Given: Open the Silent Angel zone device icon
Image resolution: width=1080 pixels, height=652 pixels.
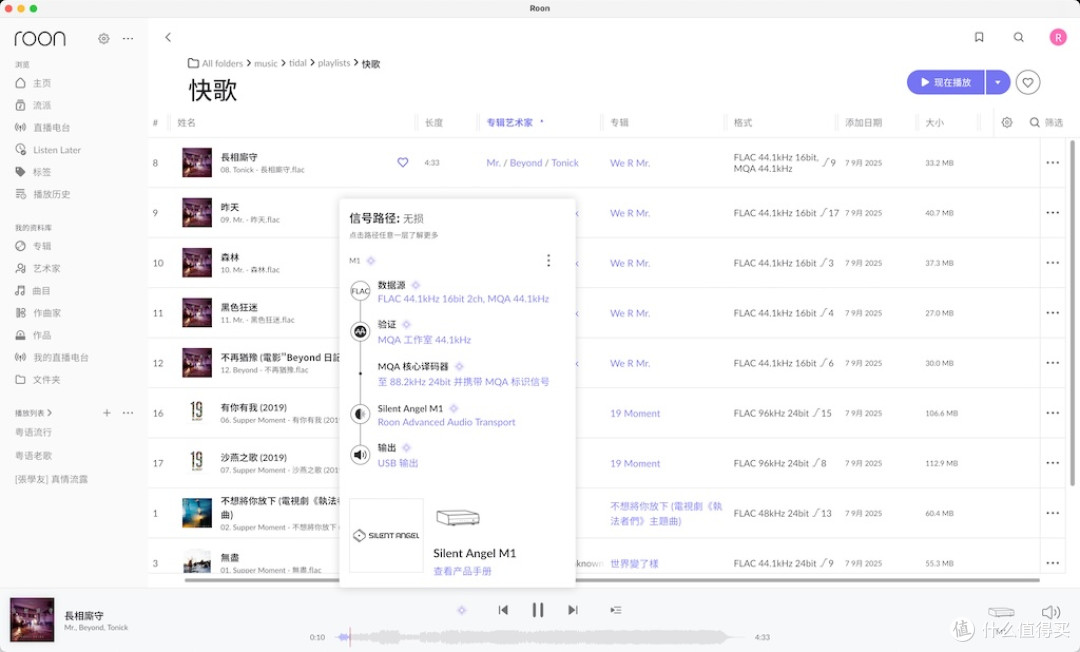Looking at the screenshot, I should (x=1001, y=611).
